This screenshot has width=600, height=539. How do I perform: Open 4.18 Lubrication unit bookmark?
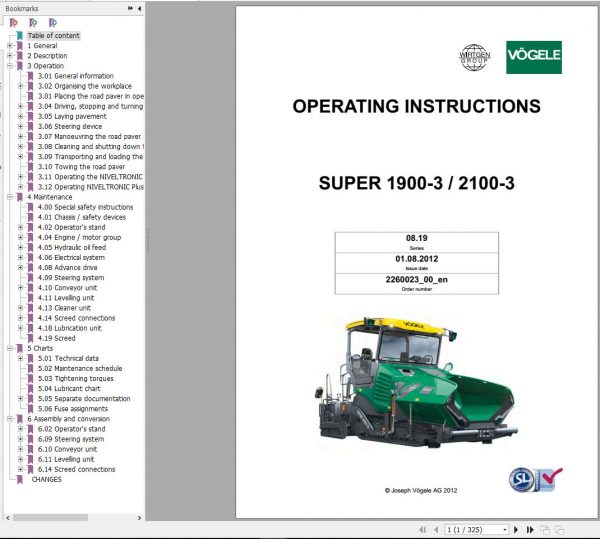tap(70, 328)
